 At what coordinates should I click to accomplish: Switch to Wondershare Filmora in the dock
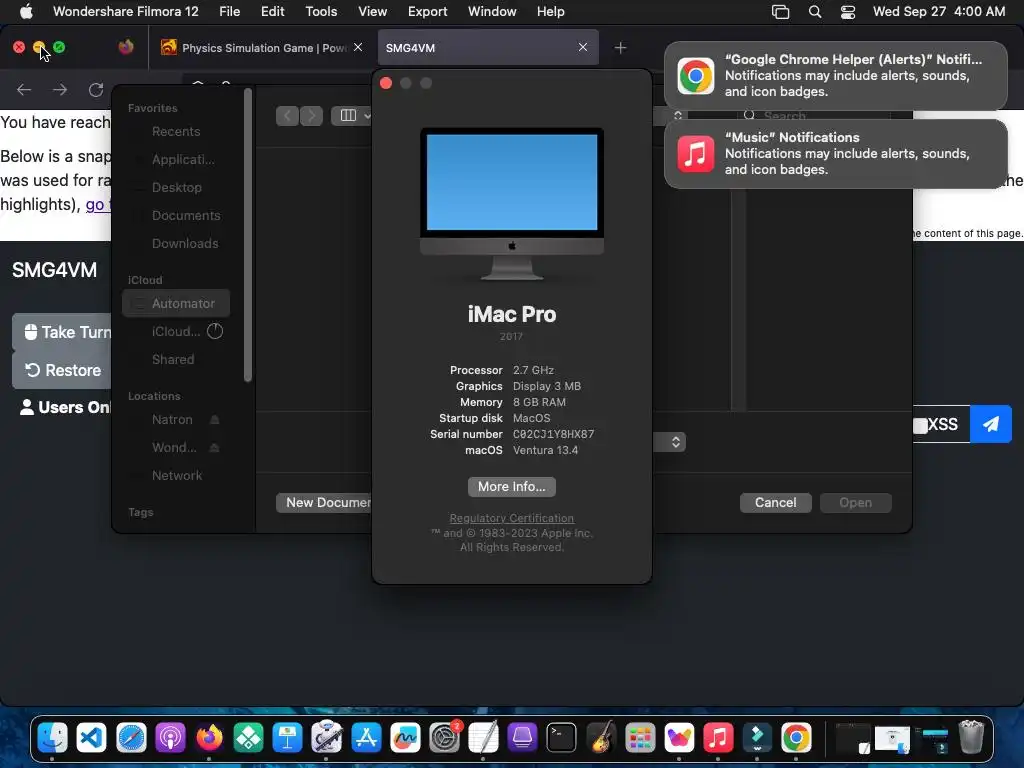[758, 738]
